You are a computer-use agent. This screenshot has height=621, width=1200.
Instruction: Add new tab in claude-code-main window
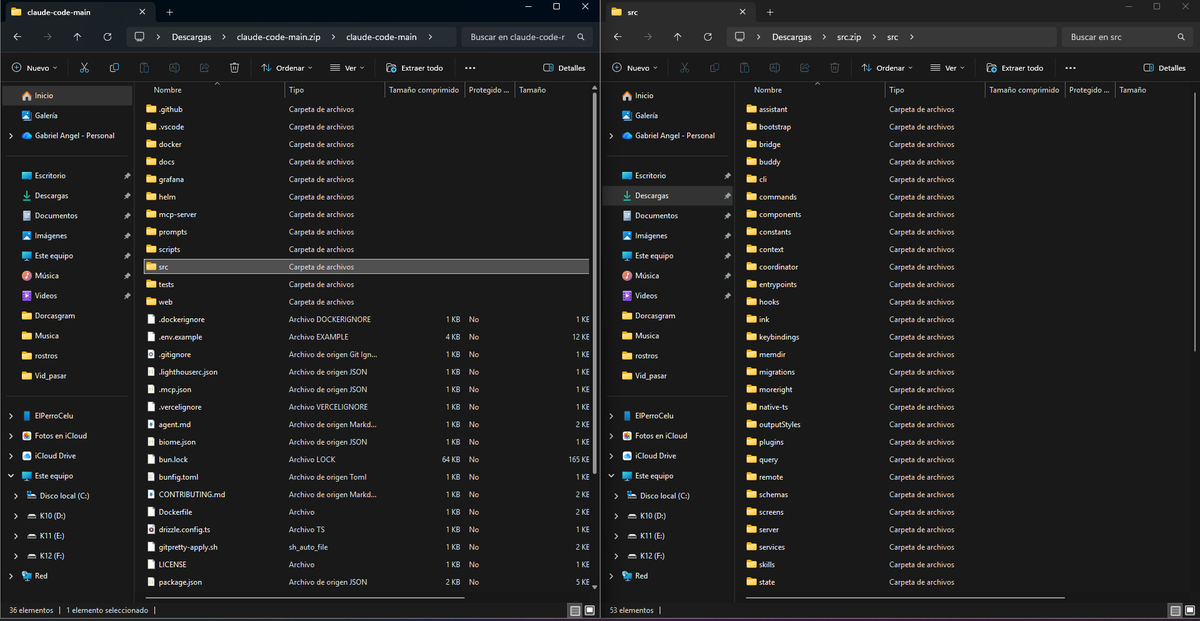click(x=169, y=12)
